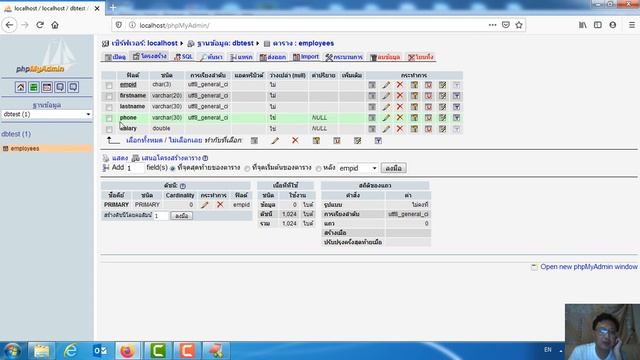Viewport: 640px width, 360px height.
Task: Click the 'select all' link under the table
Action: [144, 140]
